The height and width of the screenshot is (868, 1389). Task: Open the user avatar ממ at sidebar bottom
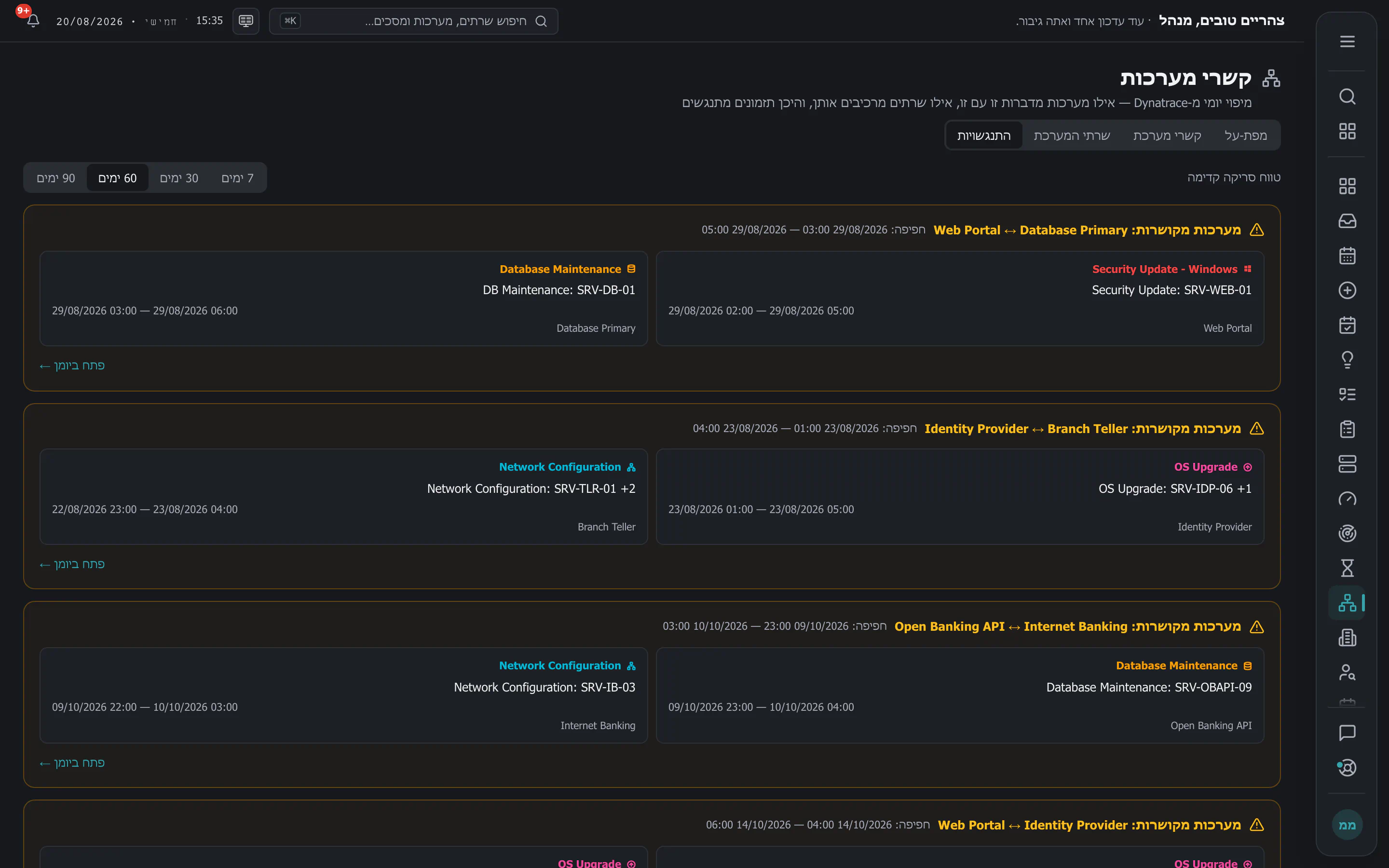[x=1347, y=825]
